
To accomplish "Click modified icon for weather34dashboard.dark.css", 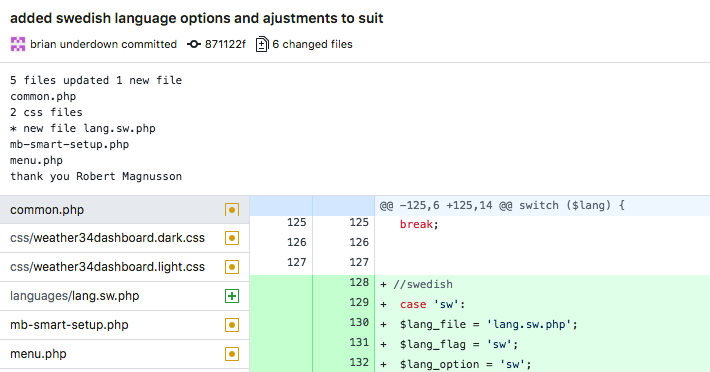I will tap(232, 238).
